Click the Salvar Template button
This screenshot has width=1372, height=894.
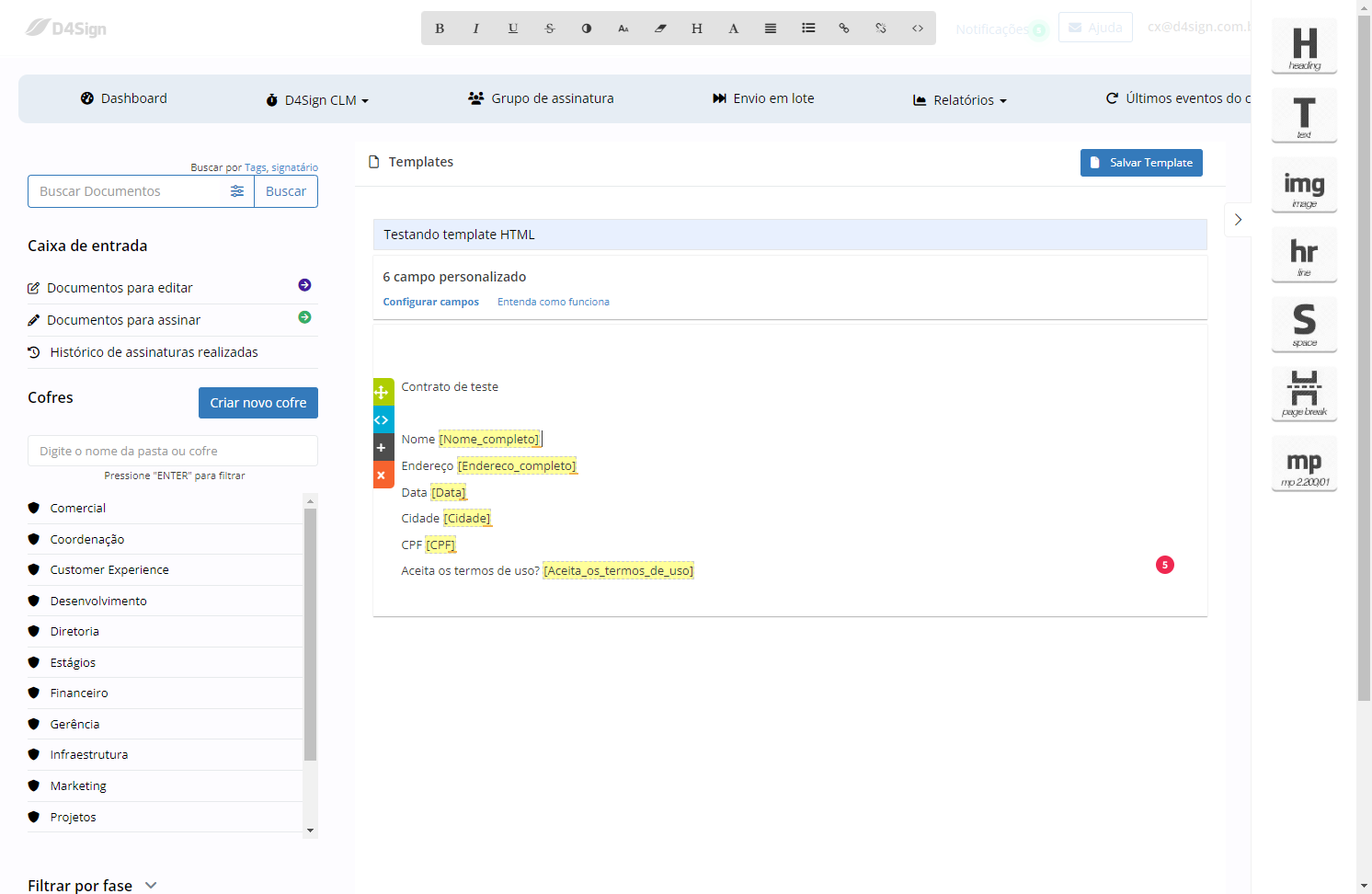(1141, 163)
